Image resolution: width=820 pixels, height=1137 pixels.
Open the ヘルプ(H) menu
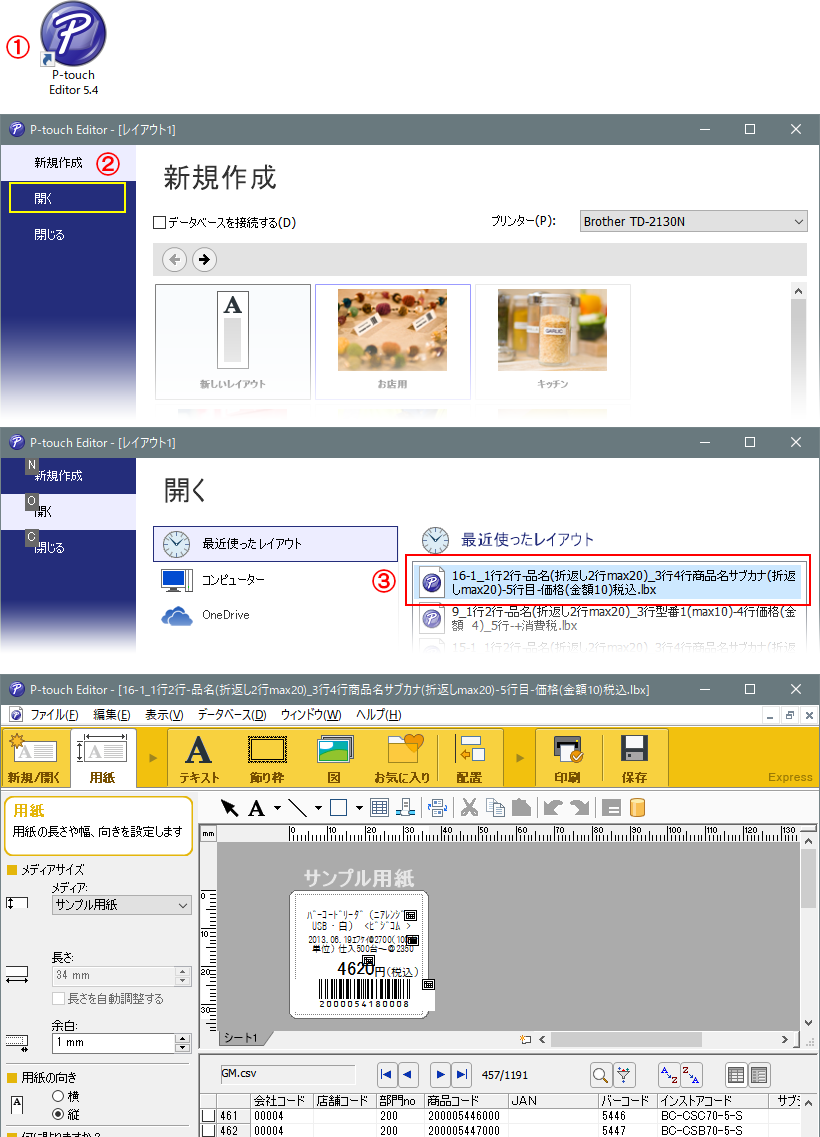click(x=378, y=715)
